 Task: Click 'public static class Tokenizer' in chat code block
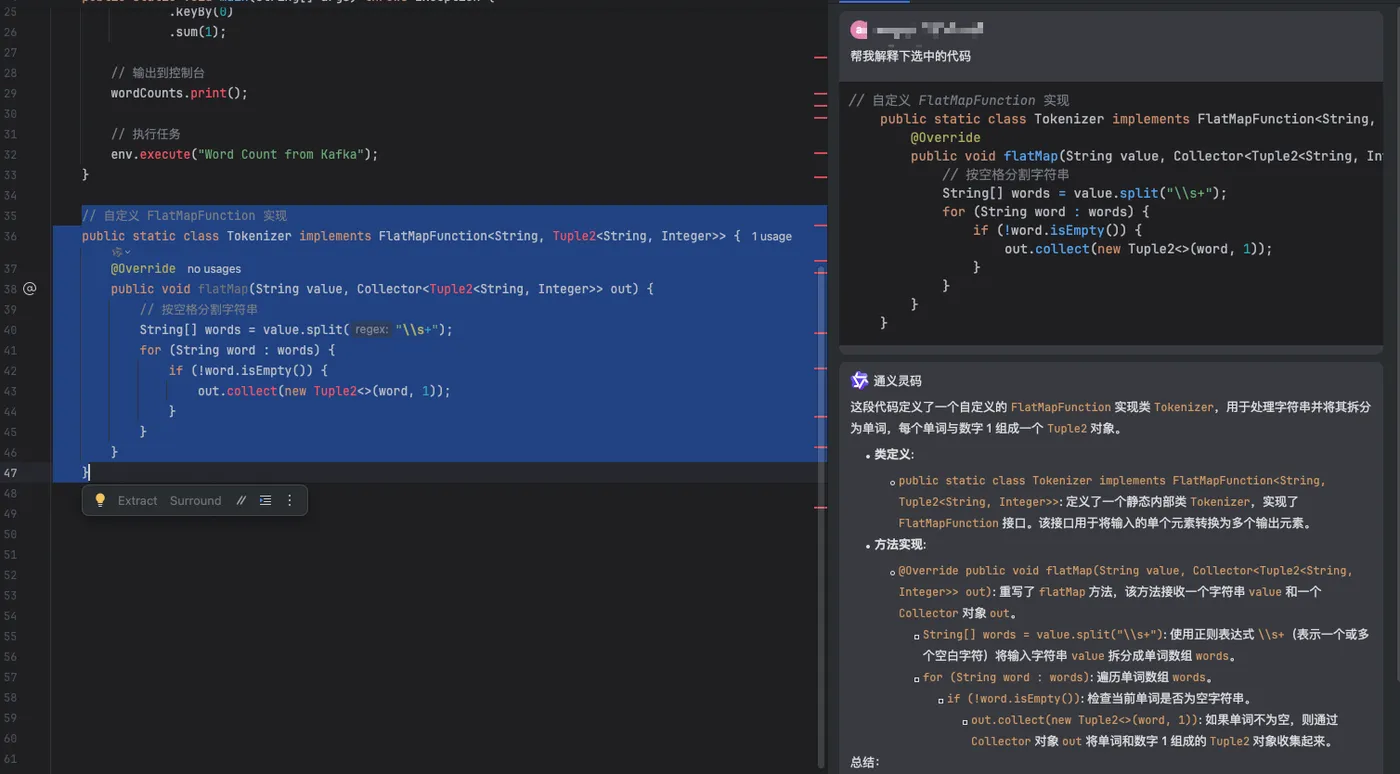991,119
